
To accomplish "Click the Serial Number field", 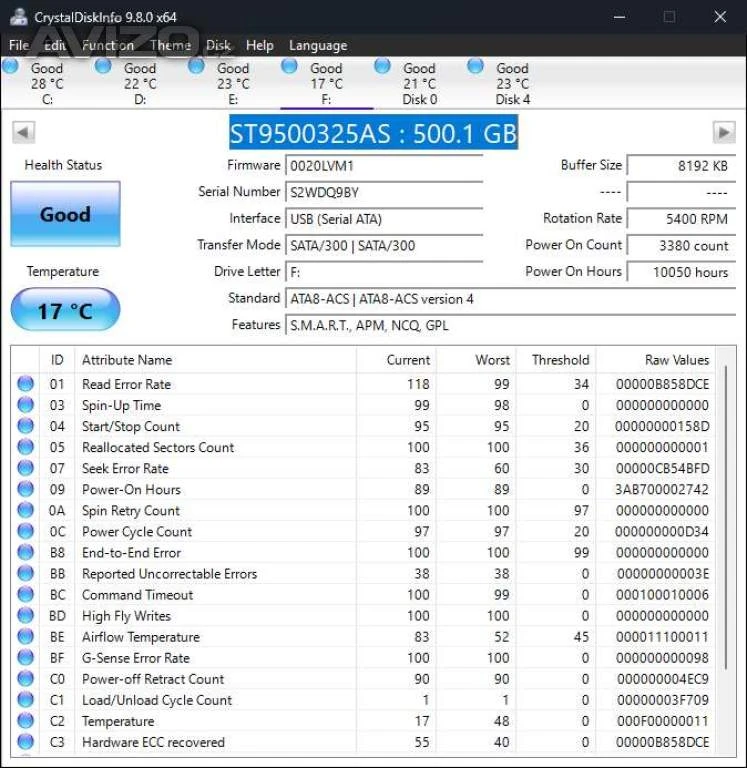I will tap(384, 192).
